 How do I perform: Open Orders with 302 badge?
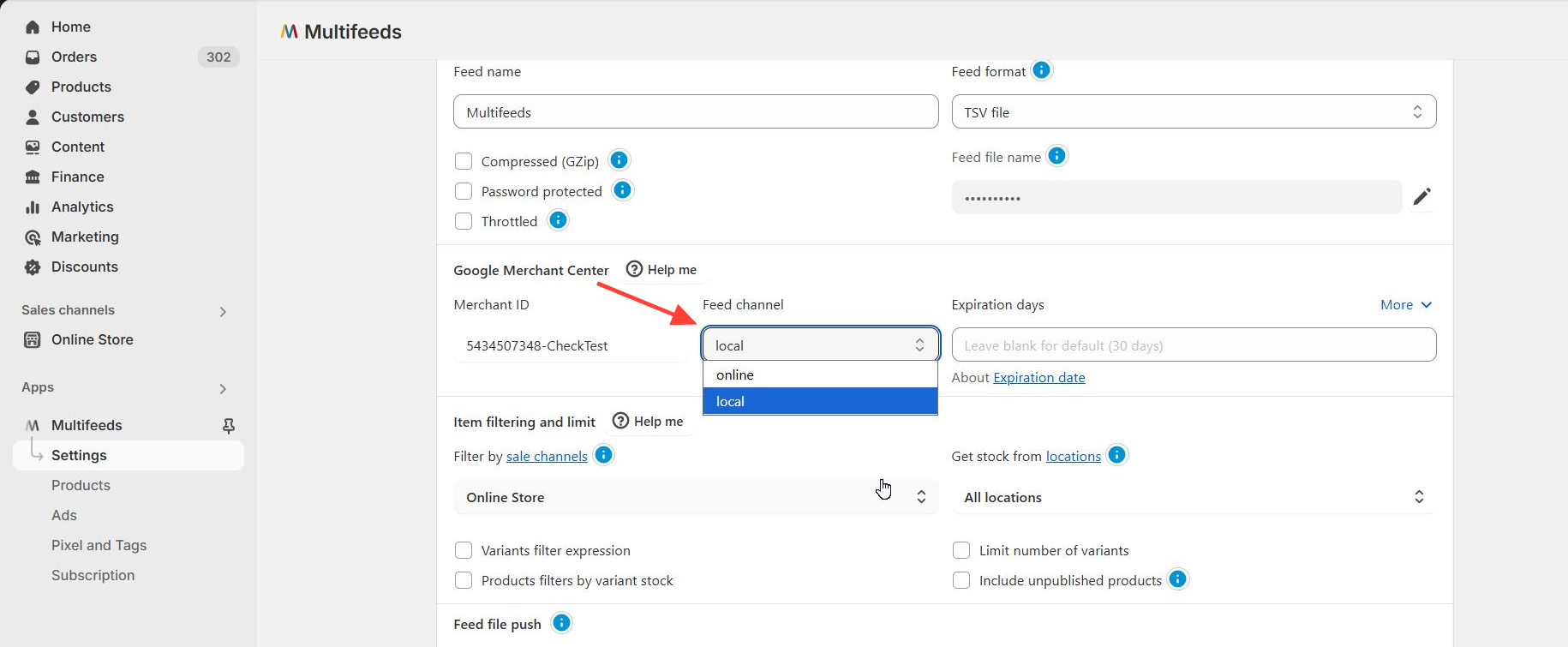129,57
